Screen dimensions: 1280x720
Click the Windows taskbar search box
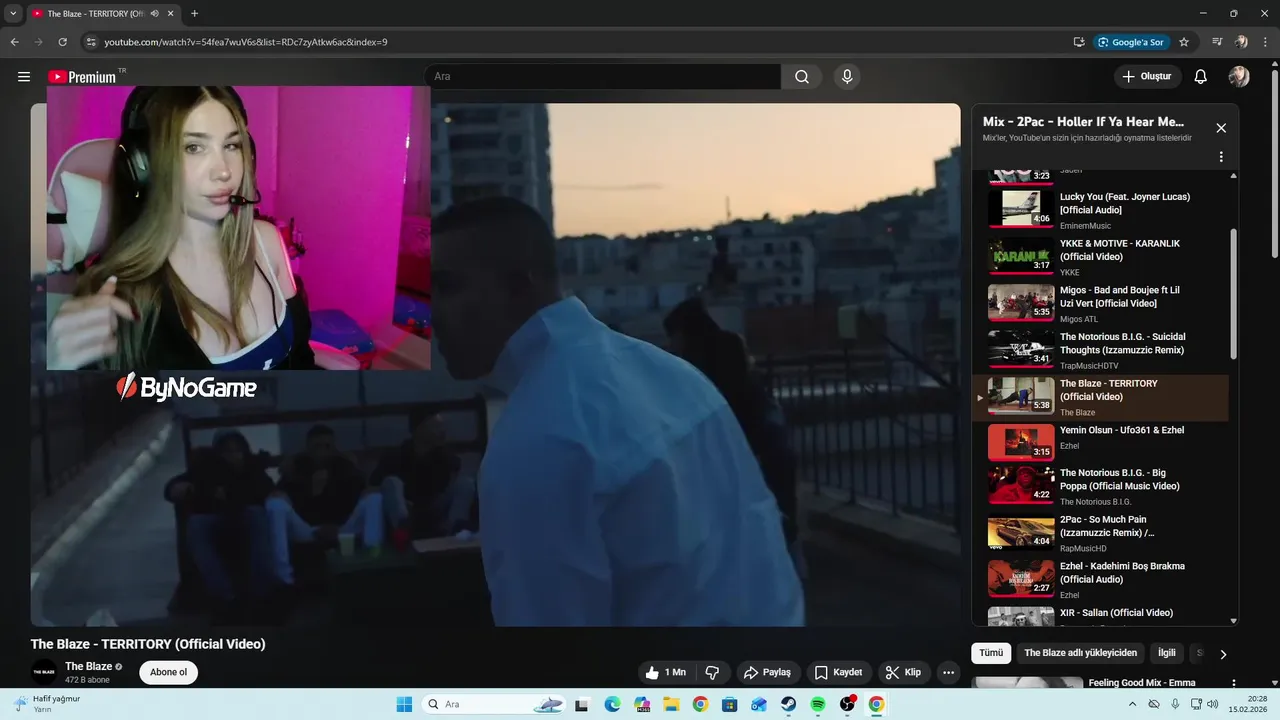[x=494, y=705]
